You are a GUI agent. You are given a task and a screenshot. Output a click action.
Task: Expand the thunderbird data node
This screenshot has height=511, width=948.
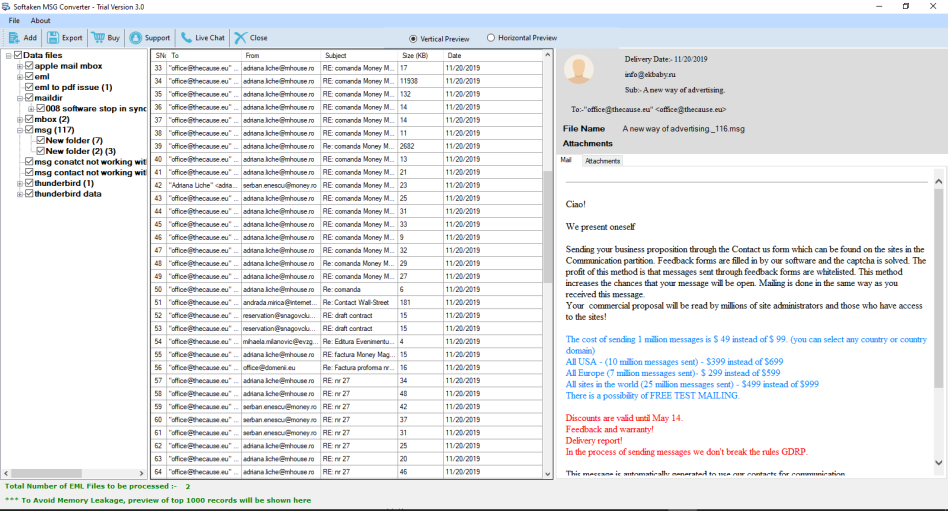pyautogui.click(x=20, y=194)
